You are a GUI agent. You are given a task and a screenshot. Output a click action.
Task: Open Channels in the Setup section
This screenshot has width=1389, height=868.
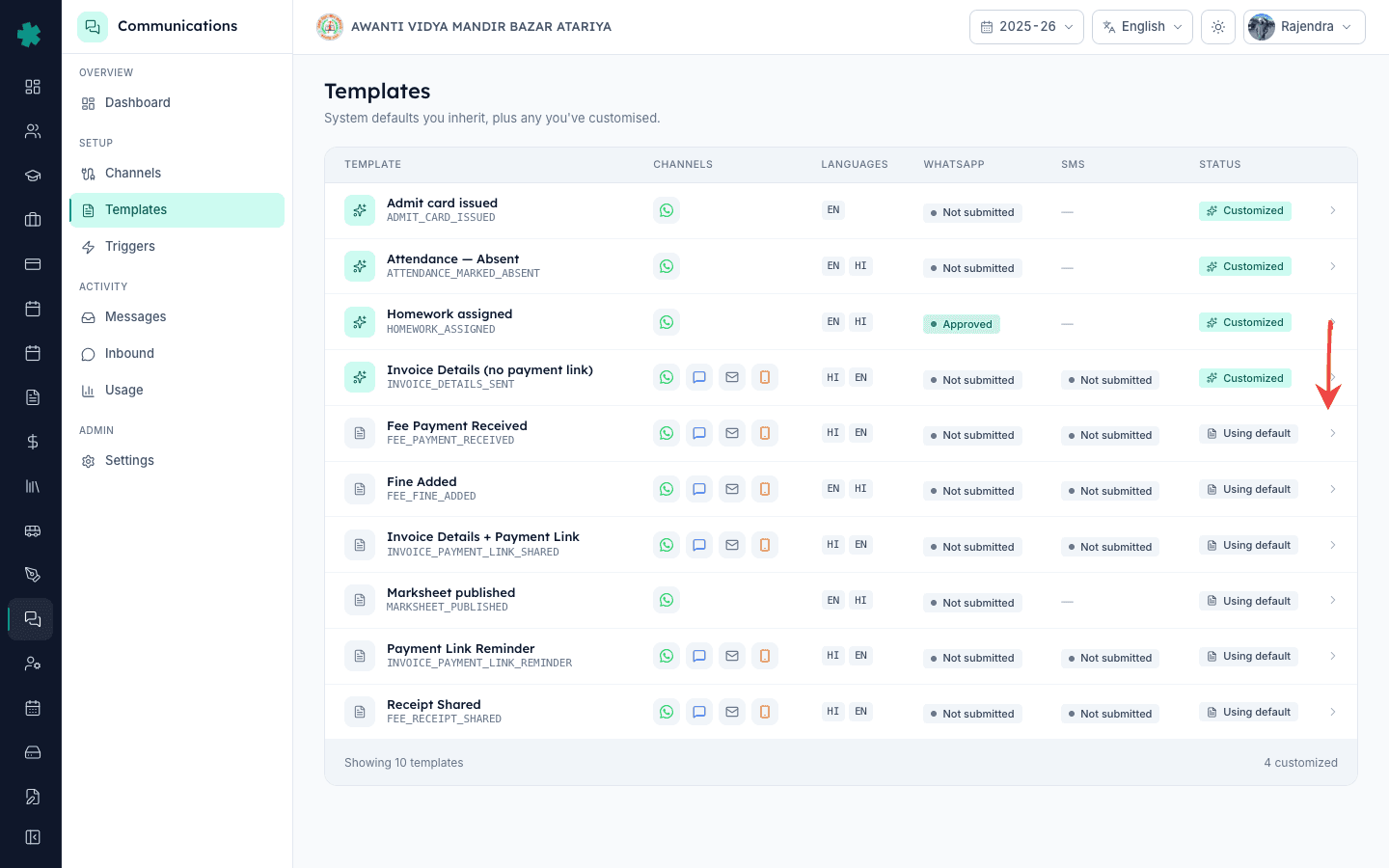click(177, 174)
